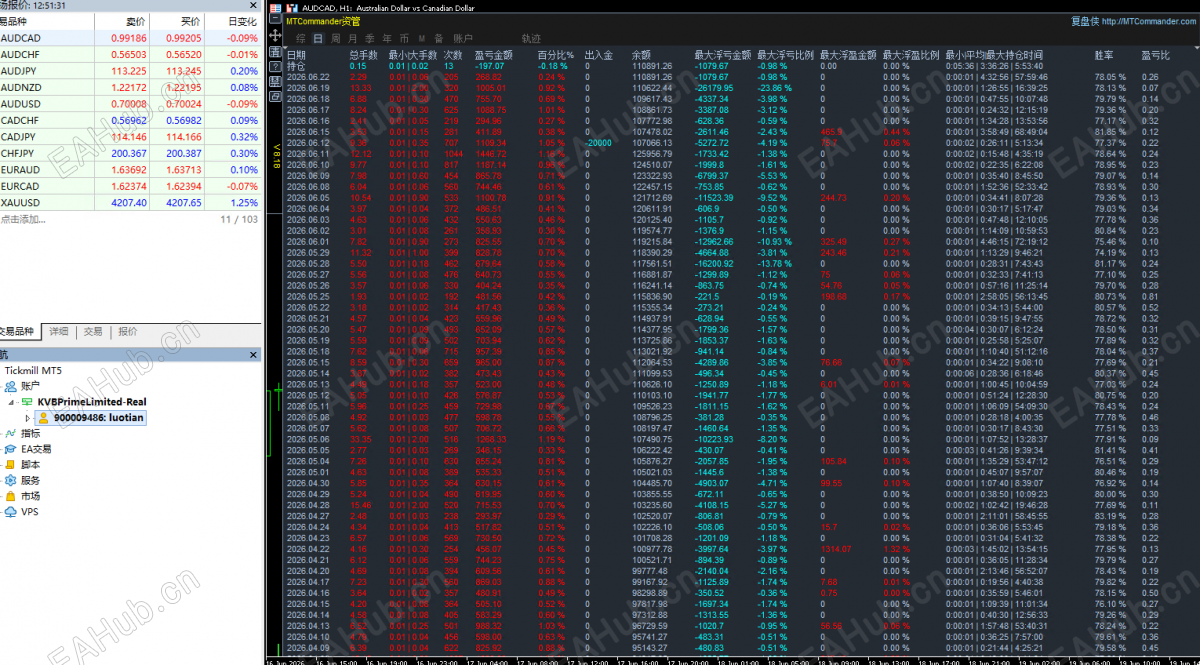Select the 脚本 scripts item

pyautogui.click(x=31, y=464)
